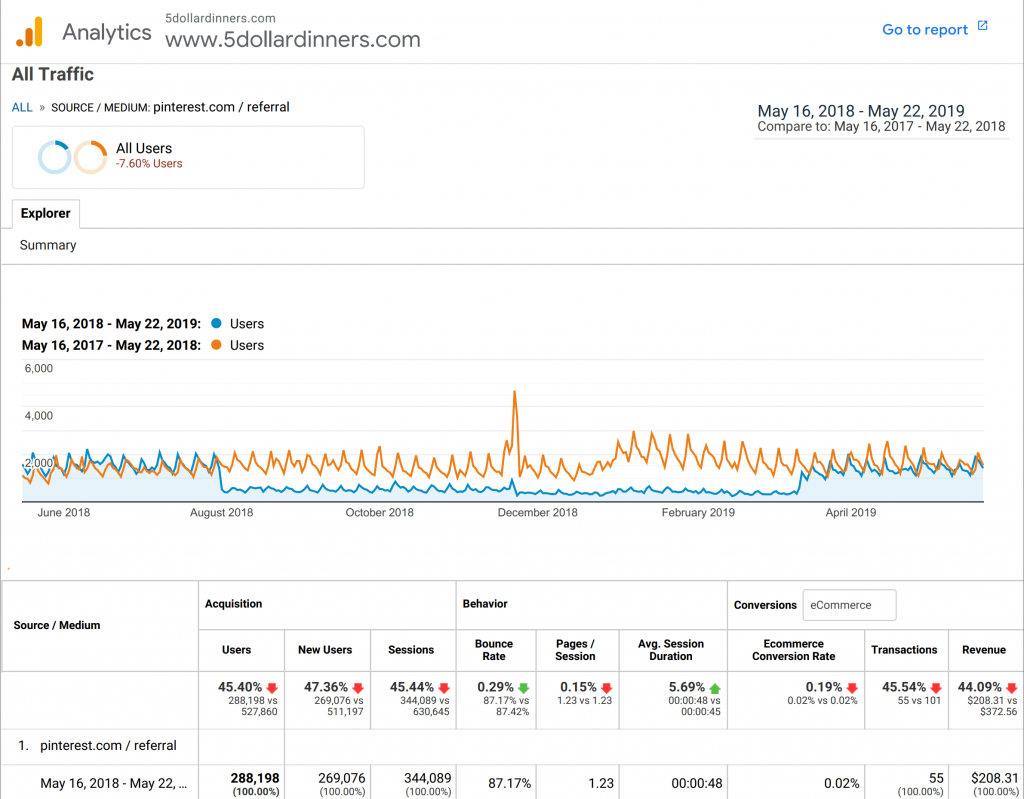The height and width of the screenshot is (799, 1024).
Task: Click the Source / Medium column header
Action: (57, 625)
